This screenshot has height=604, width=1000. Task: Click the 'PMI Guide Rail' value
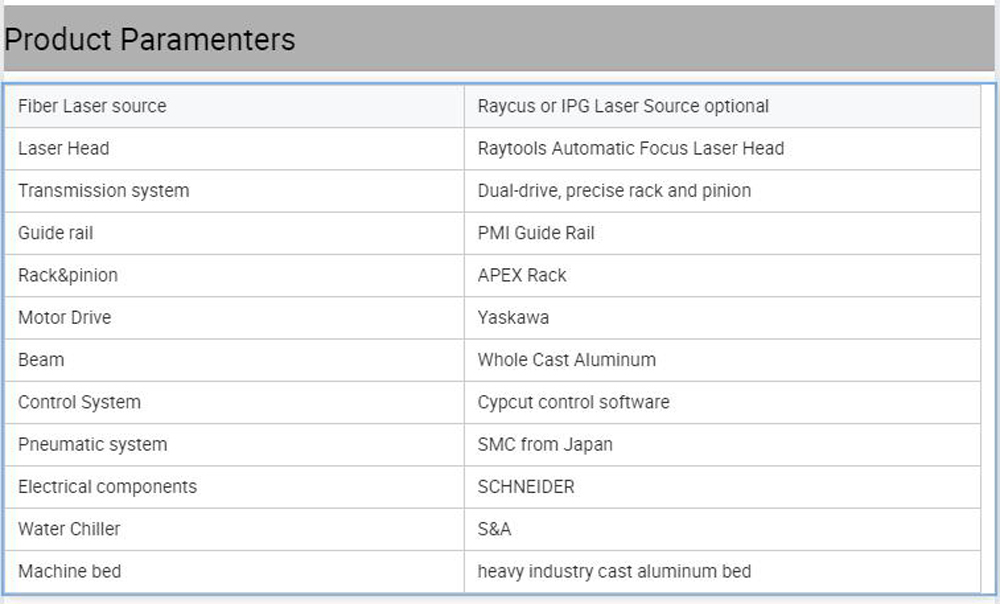(x=536, y=233)
